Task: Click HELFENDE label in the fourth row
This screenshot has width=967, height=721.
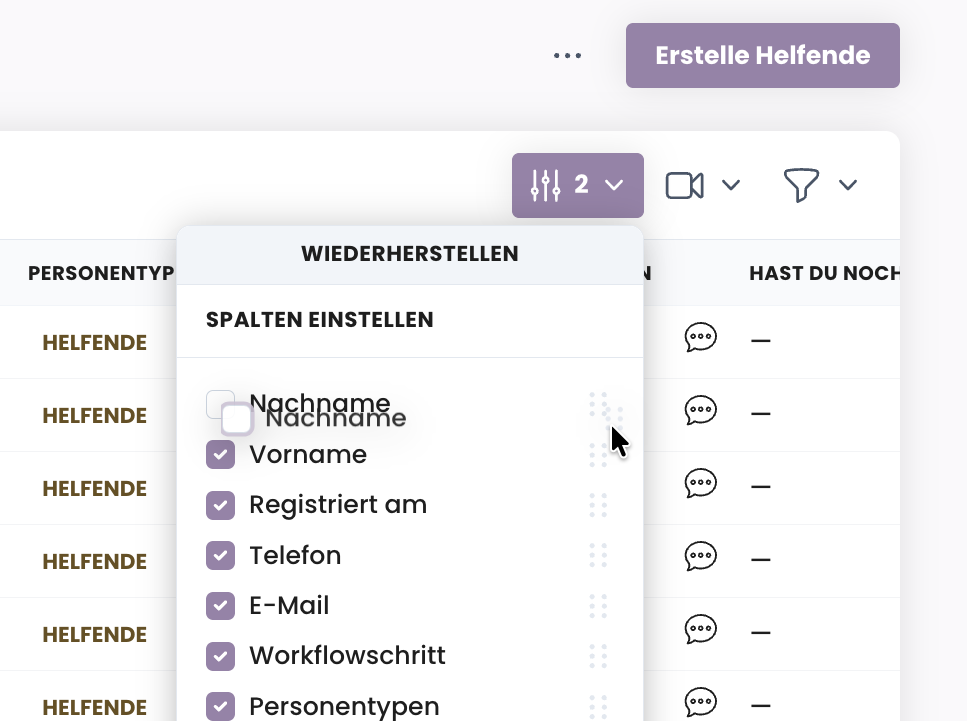Action: 94,562
